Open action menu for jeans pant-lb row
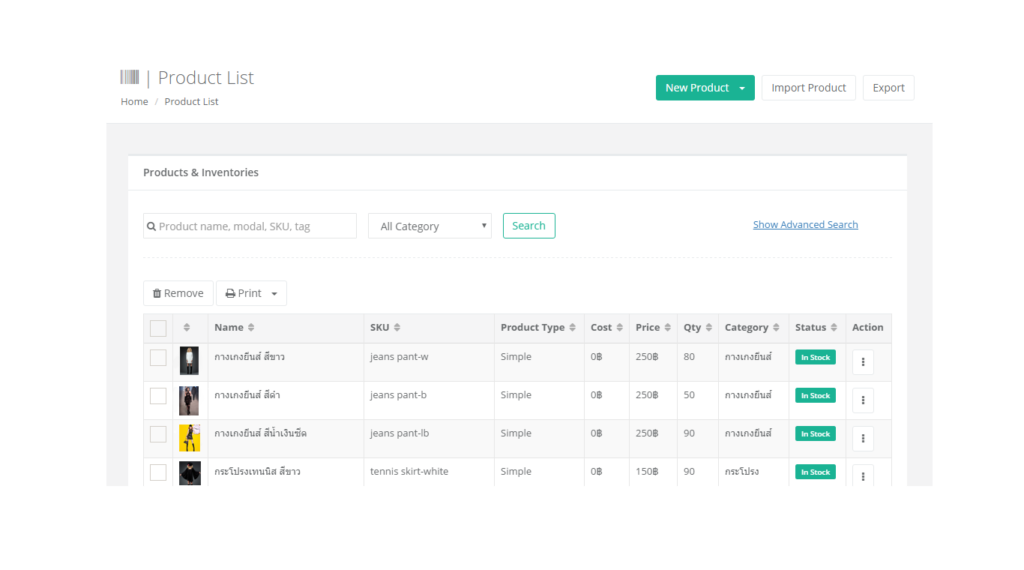This screenshot has height=570, width=1024. (863, 438)
